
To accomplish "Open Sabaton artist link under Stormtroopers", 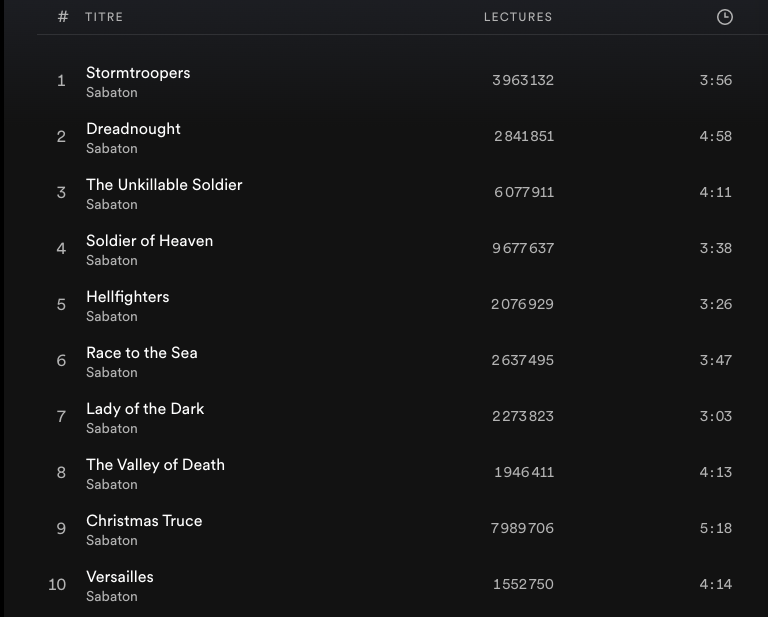I will 112,93.
